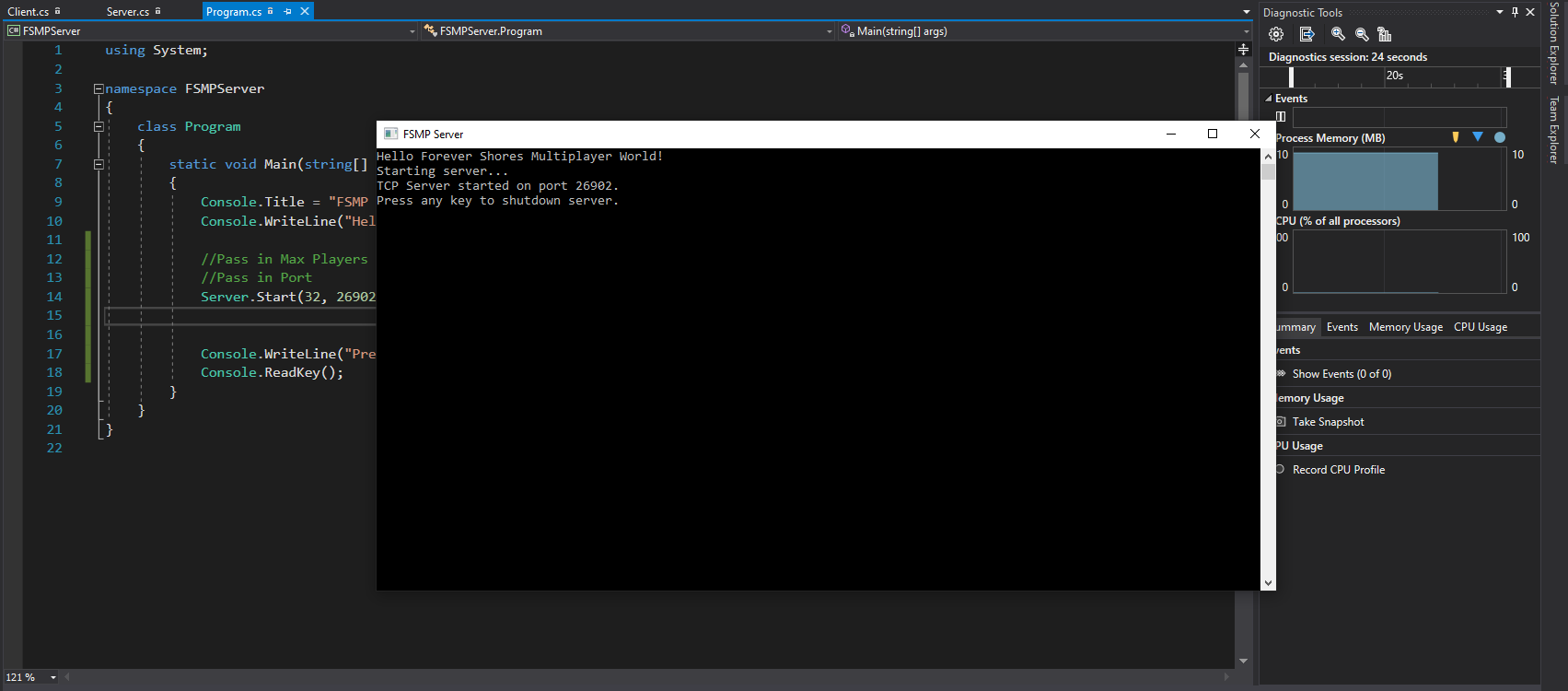Image resolution: width=1568 pixels, height=691 pixels.
Task: Toggle the Record CPU Profile radio button
Action: (x=1280, y=470)
